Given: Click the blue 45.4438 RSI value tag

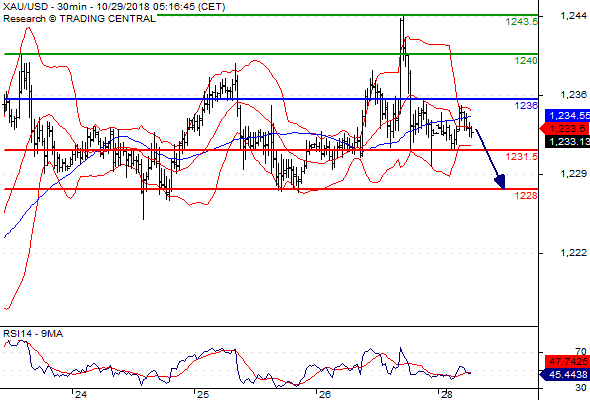Looking at the screenshot, I should point(565,374).
